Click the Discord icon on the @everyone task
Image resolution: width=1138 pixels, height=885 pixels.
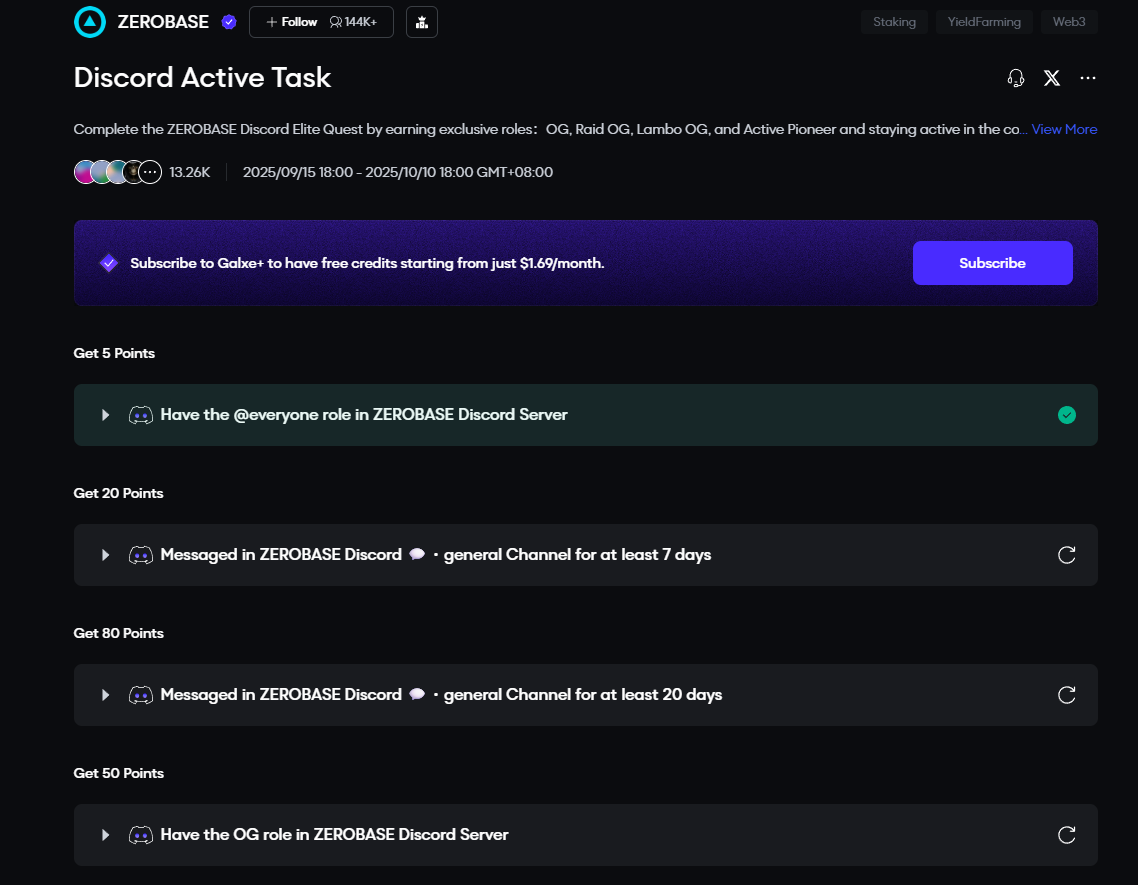click(140, 414)
